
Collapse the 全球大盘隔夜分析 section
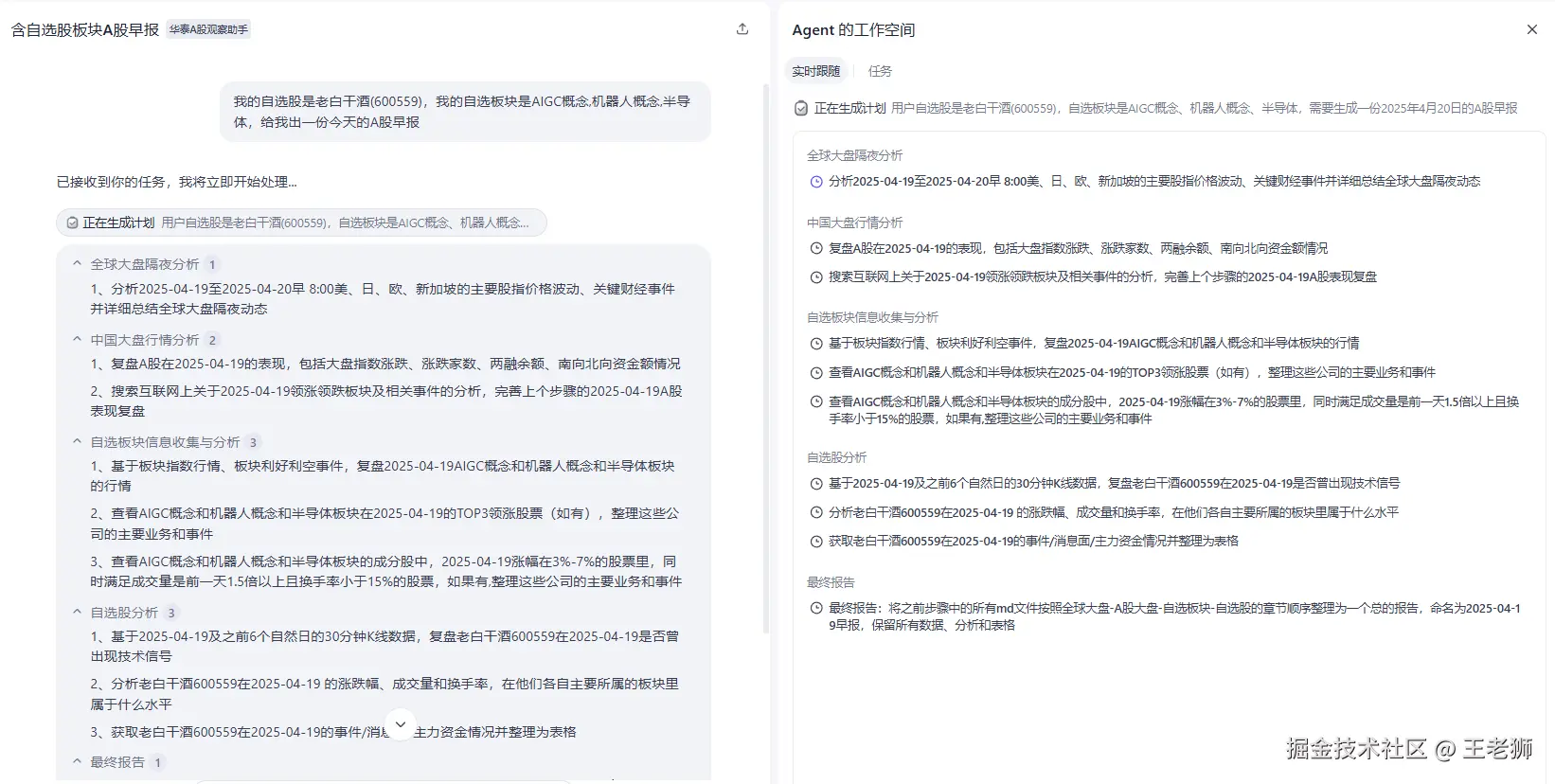click(78, 264)
